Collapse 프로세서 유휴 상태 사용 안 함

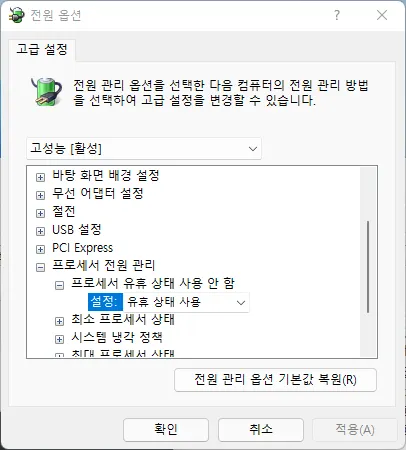[x=59, y=285]
